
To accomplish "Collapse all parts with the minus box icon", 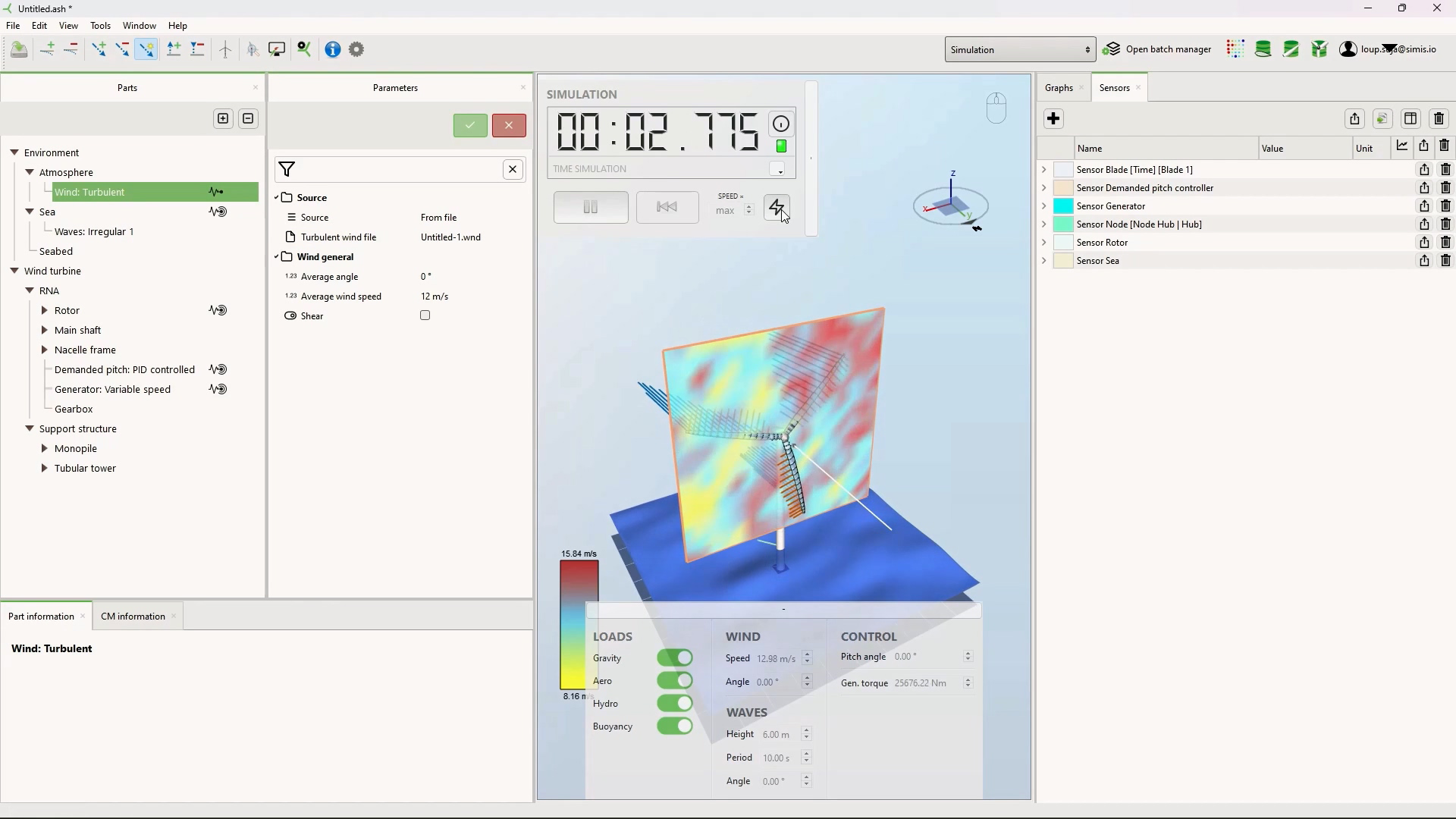I will coord(248,119).
